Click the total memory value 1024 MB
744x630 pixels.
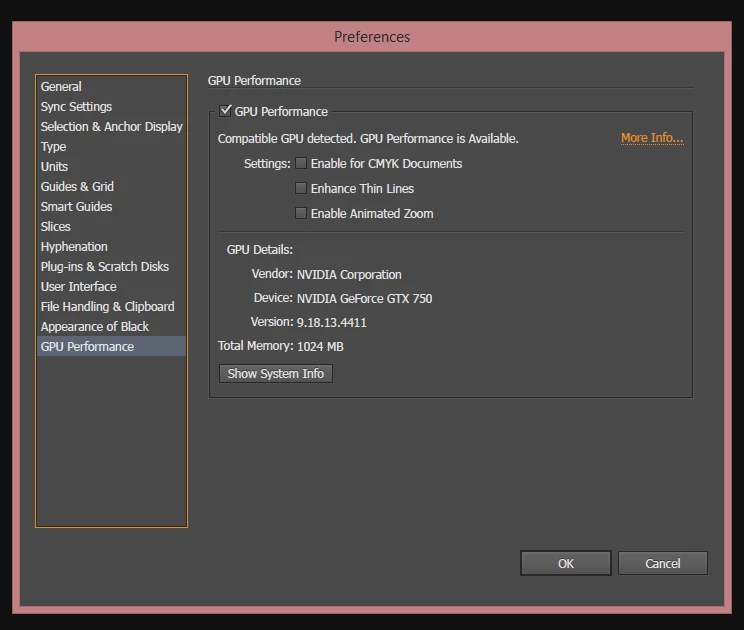coord(320,346)
